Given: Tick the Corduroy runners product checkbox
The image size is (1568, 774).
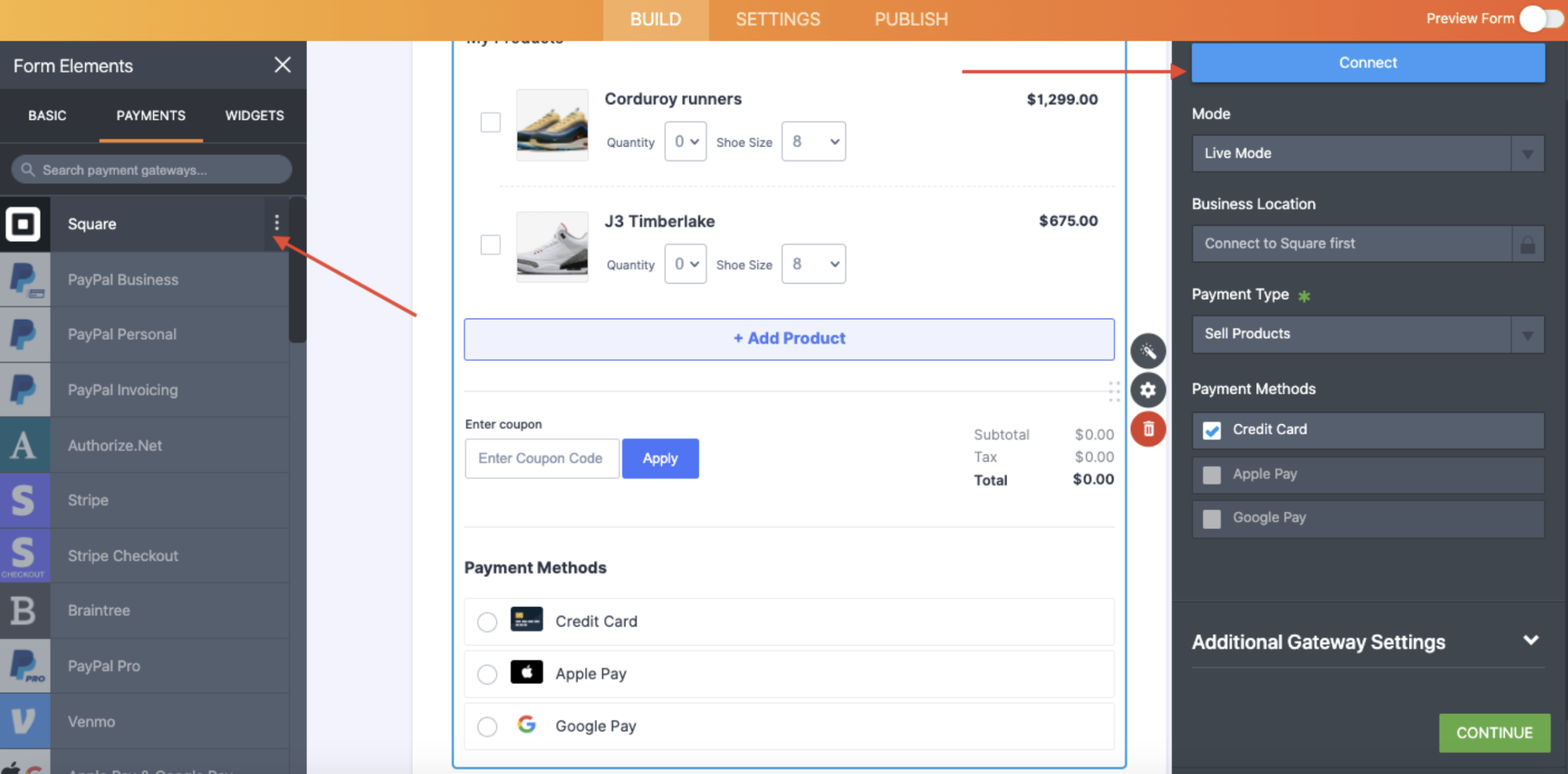Looking at the screenshot, I should click(490, 123).
